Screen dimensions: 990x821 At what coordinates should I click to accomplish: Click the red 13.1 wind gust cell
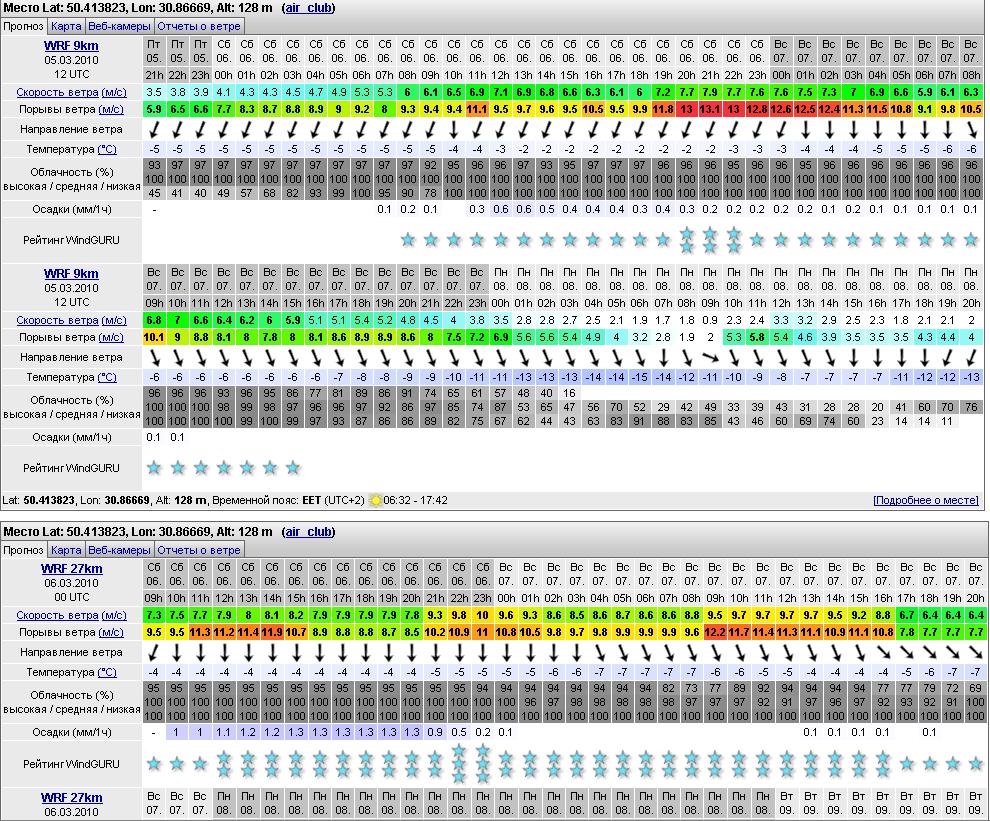710,109
